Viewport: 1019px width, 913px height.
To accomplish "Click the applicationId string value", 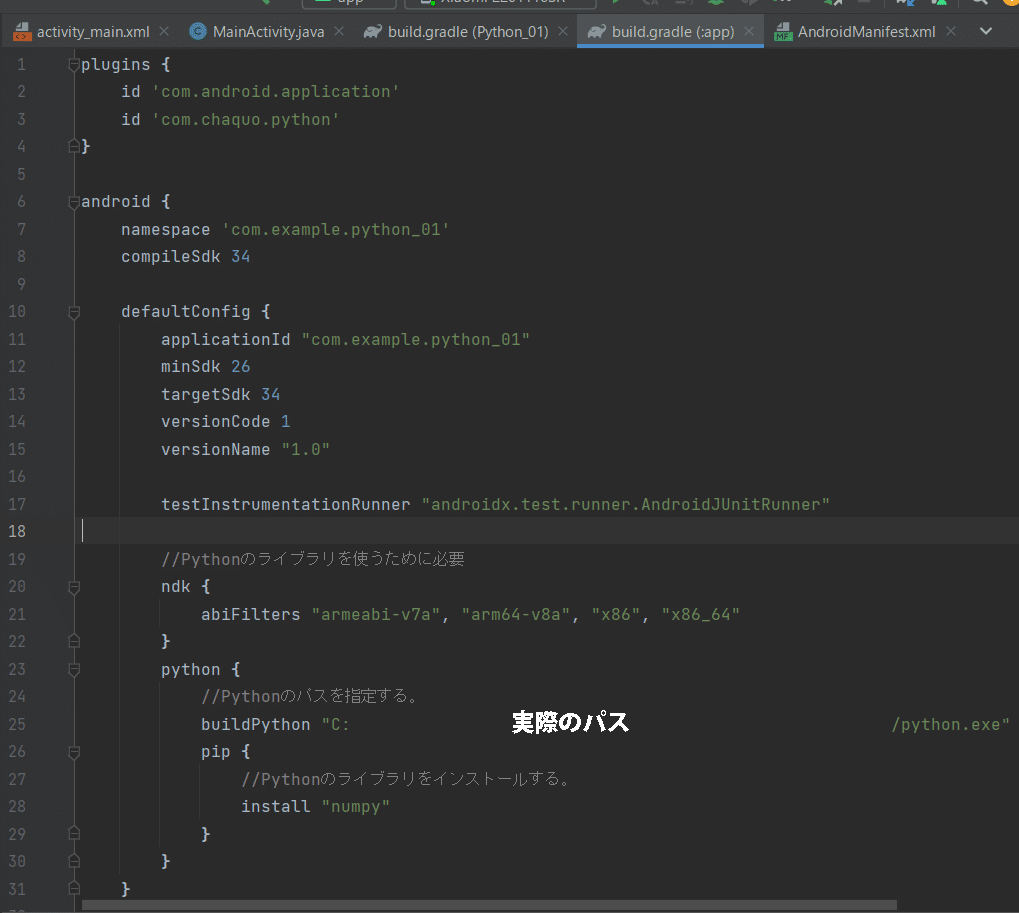I will point(416,339).
